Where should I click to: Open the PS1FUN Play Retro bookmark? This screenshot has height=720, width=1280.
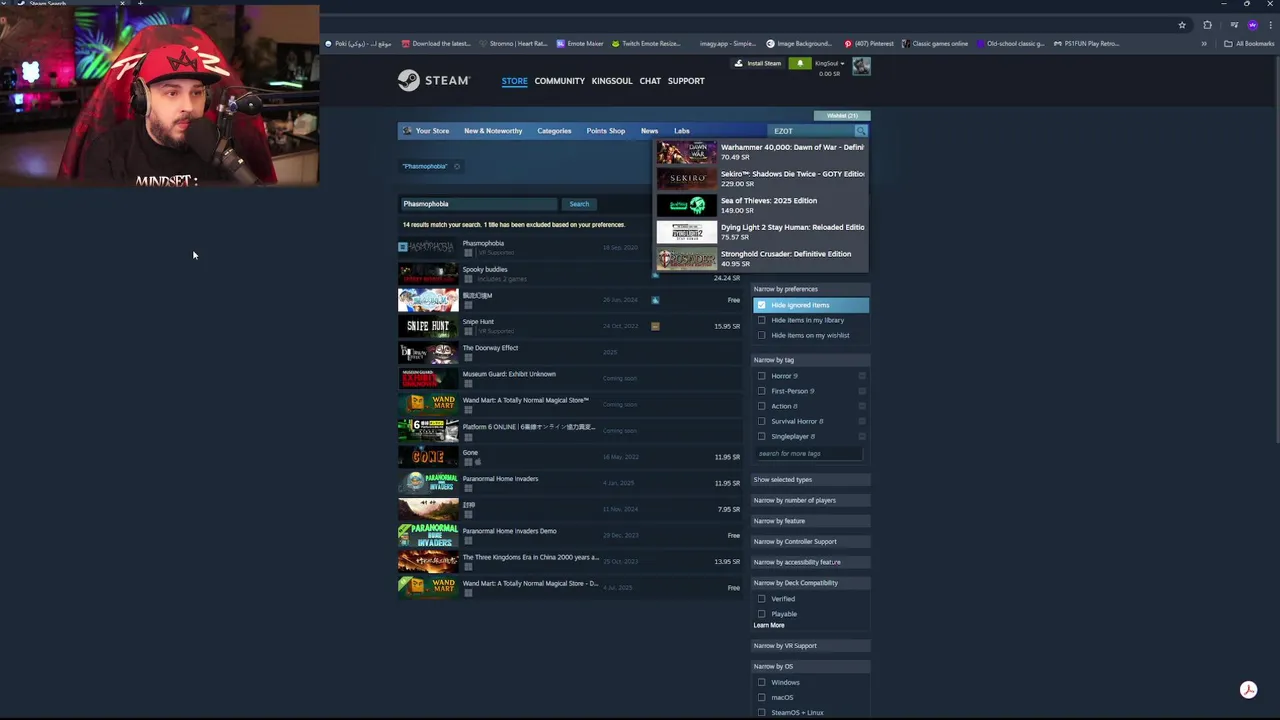1086,44
